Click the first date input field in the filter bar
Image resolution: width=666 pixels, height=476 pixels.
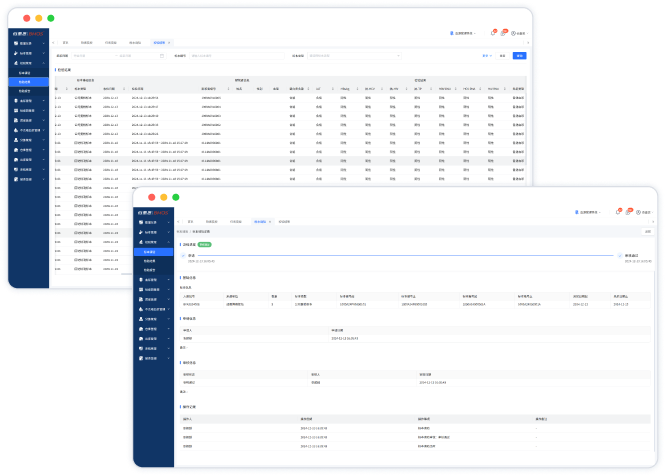(x=88, y=56)
